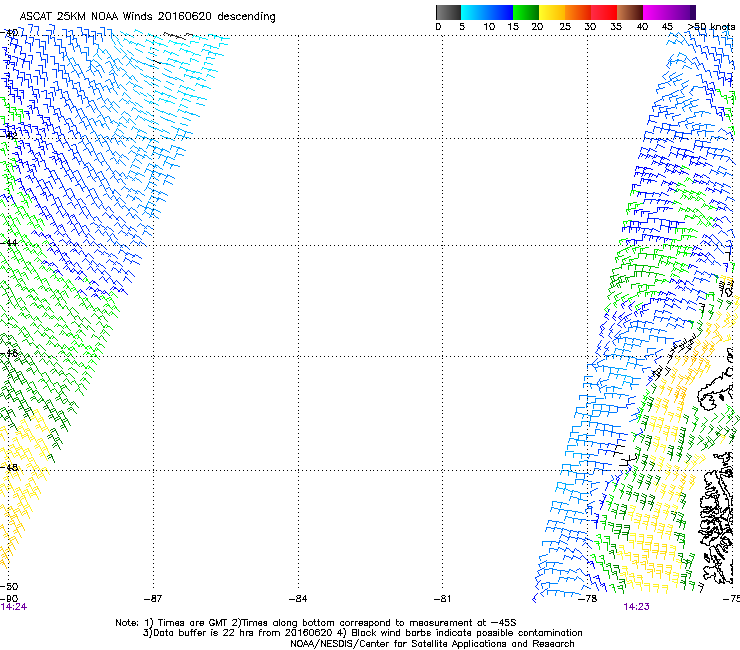Pick the yellow 20-25 knots legend color
The image size is (740, 650).
coord(552,12)
